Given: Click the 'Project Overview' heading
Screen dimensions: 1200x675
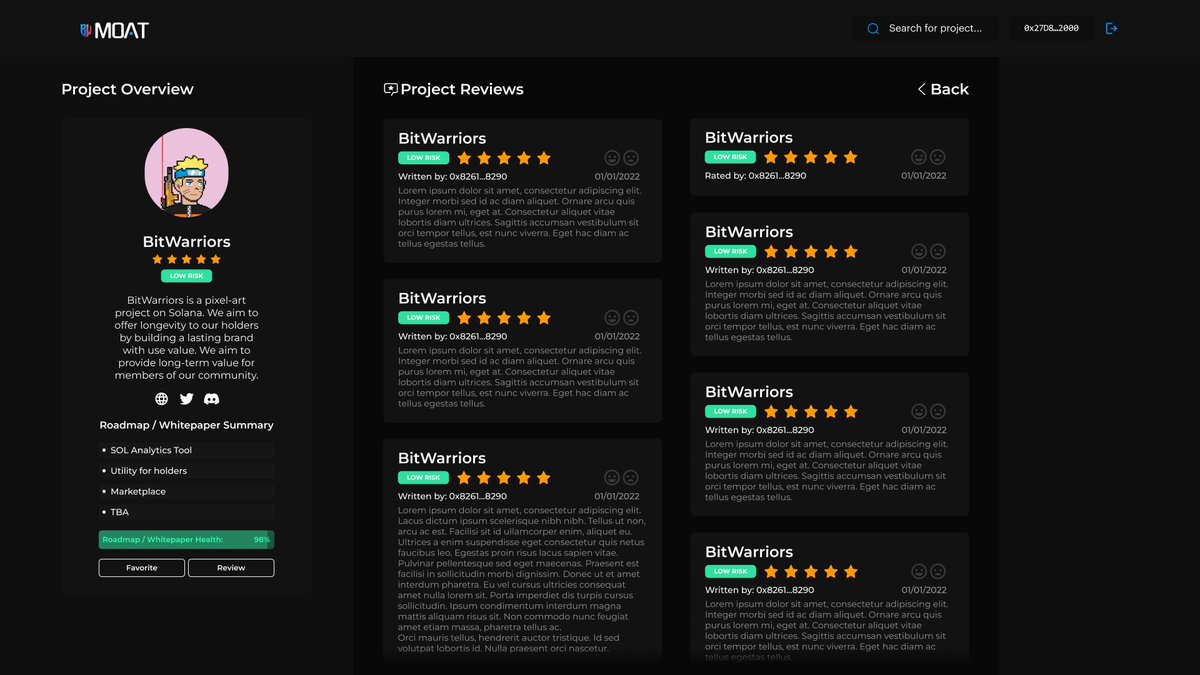Looking at the screenshot, I should [127, 89].
